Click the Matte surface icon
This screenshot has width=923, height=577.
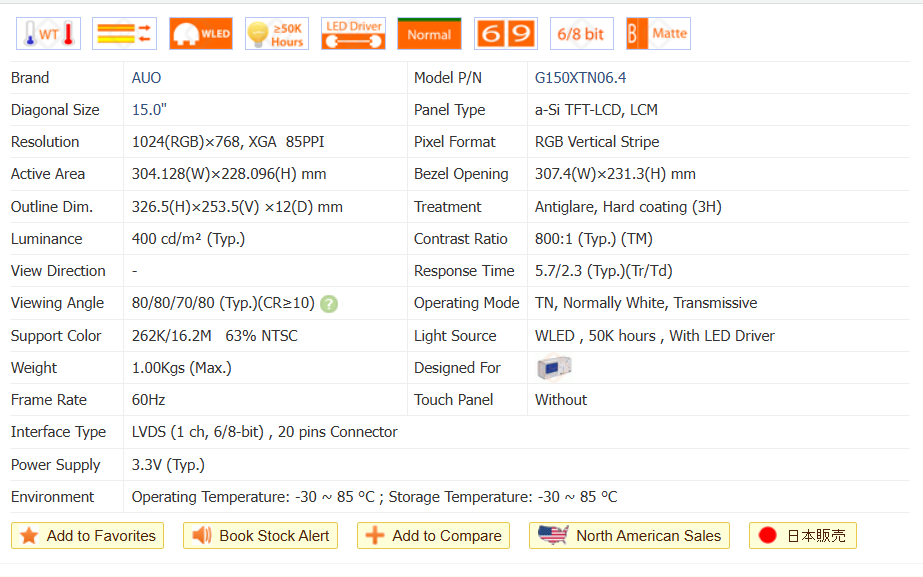click(657, 34)
